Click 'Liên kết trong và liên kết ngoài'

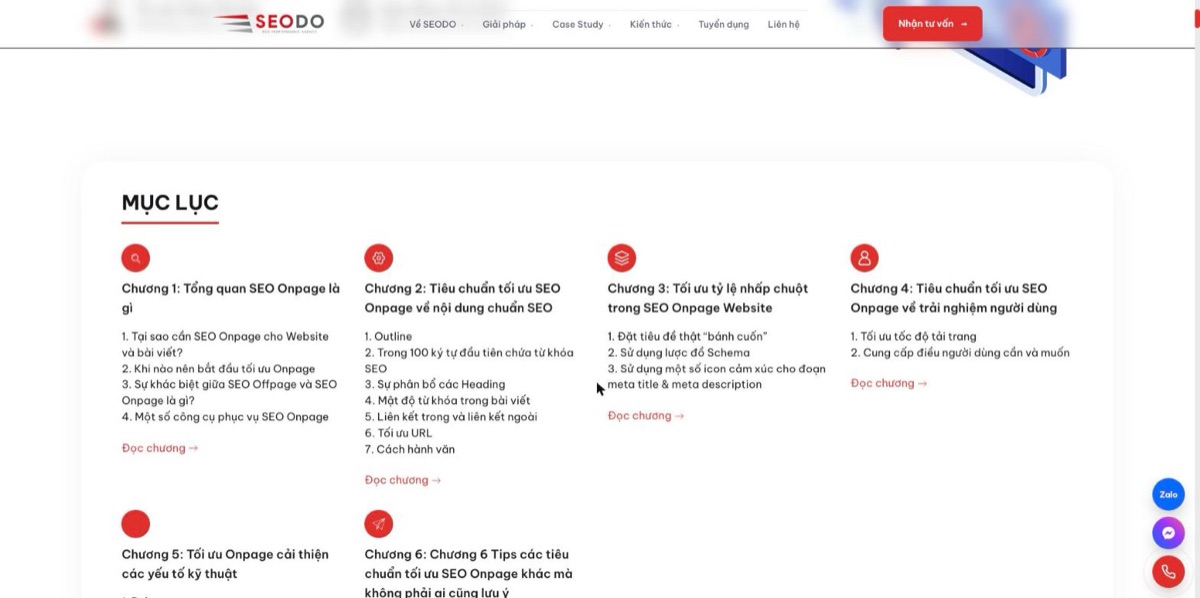coord(451,416)
